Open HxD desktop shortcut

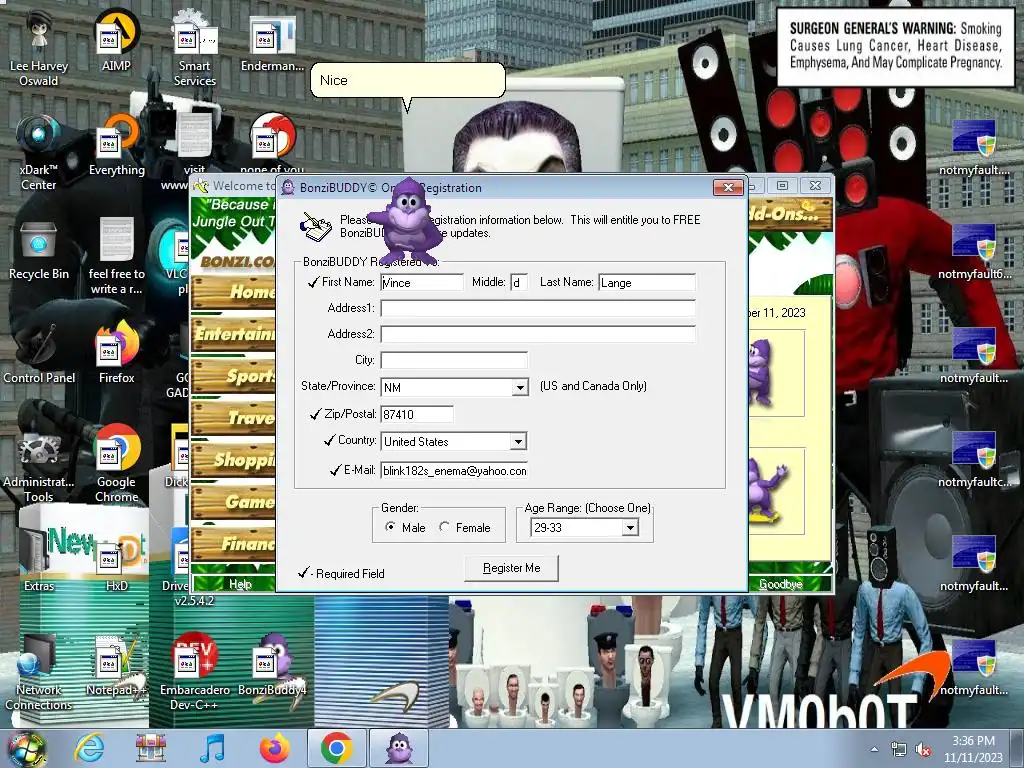pyautogui.click(x=116, y=562)
